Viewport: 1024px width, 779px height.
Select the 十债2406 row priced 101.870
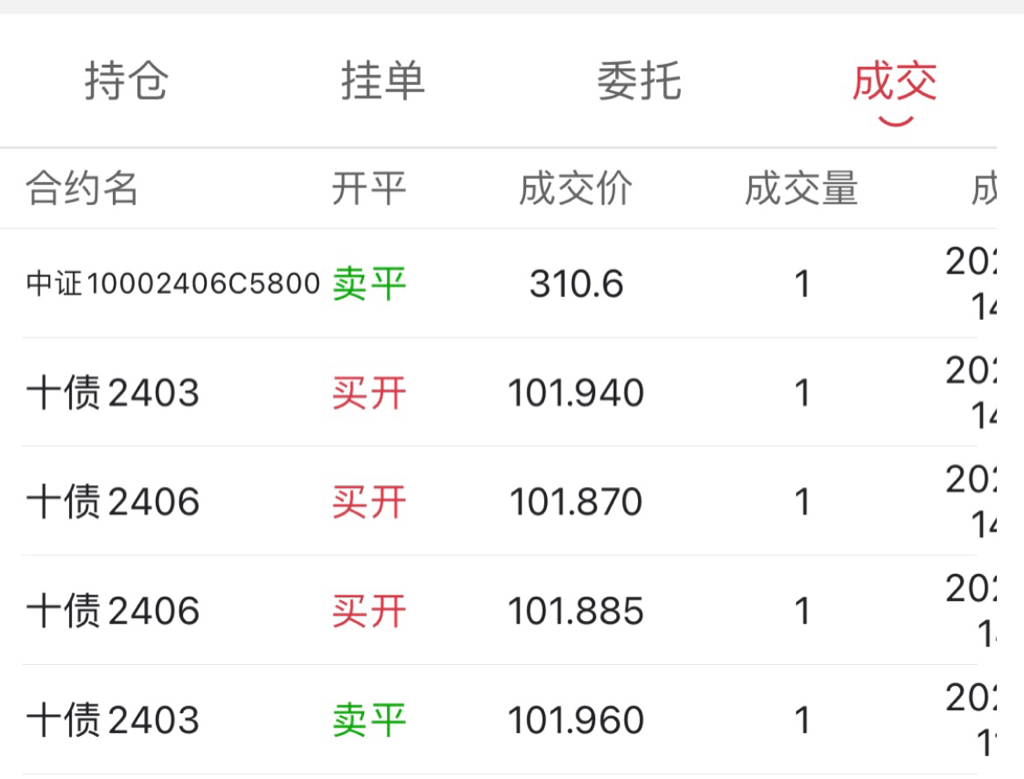pyautogui.click(x=499, y=501)
